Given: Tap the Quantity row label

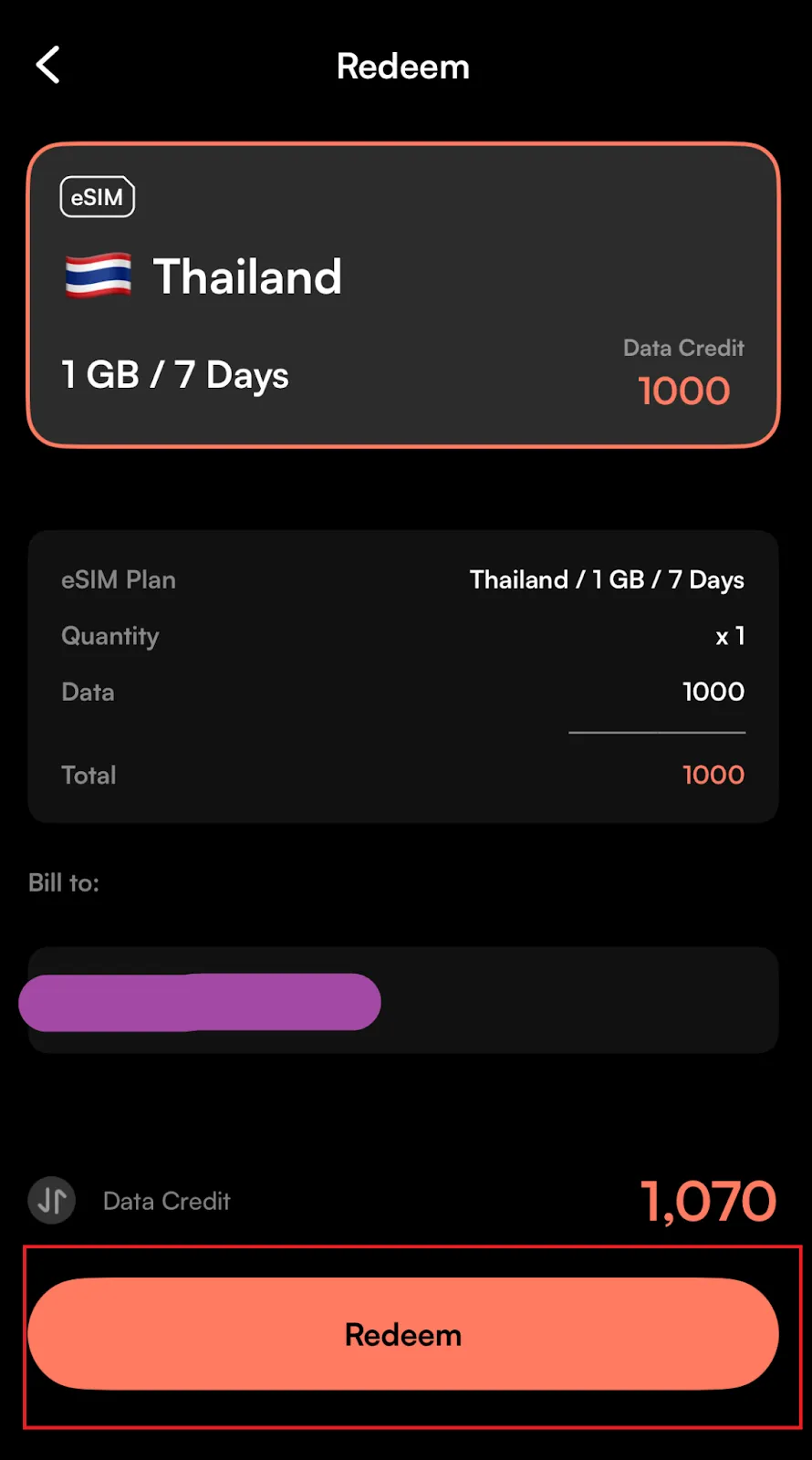Looking at the screenshot, I should click(110, 636).
